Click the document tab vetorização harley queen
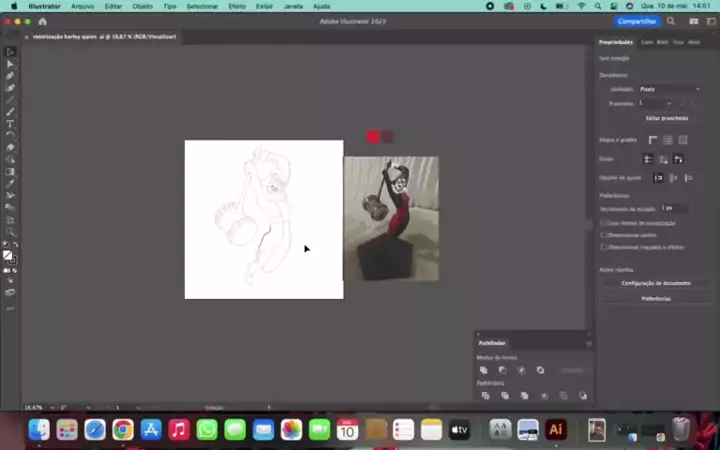 click(104, 37)
